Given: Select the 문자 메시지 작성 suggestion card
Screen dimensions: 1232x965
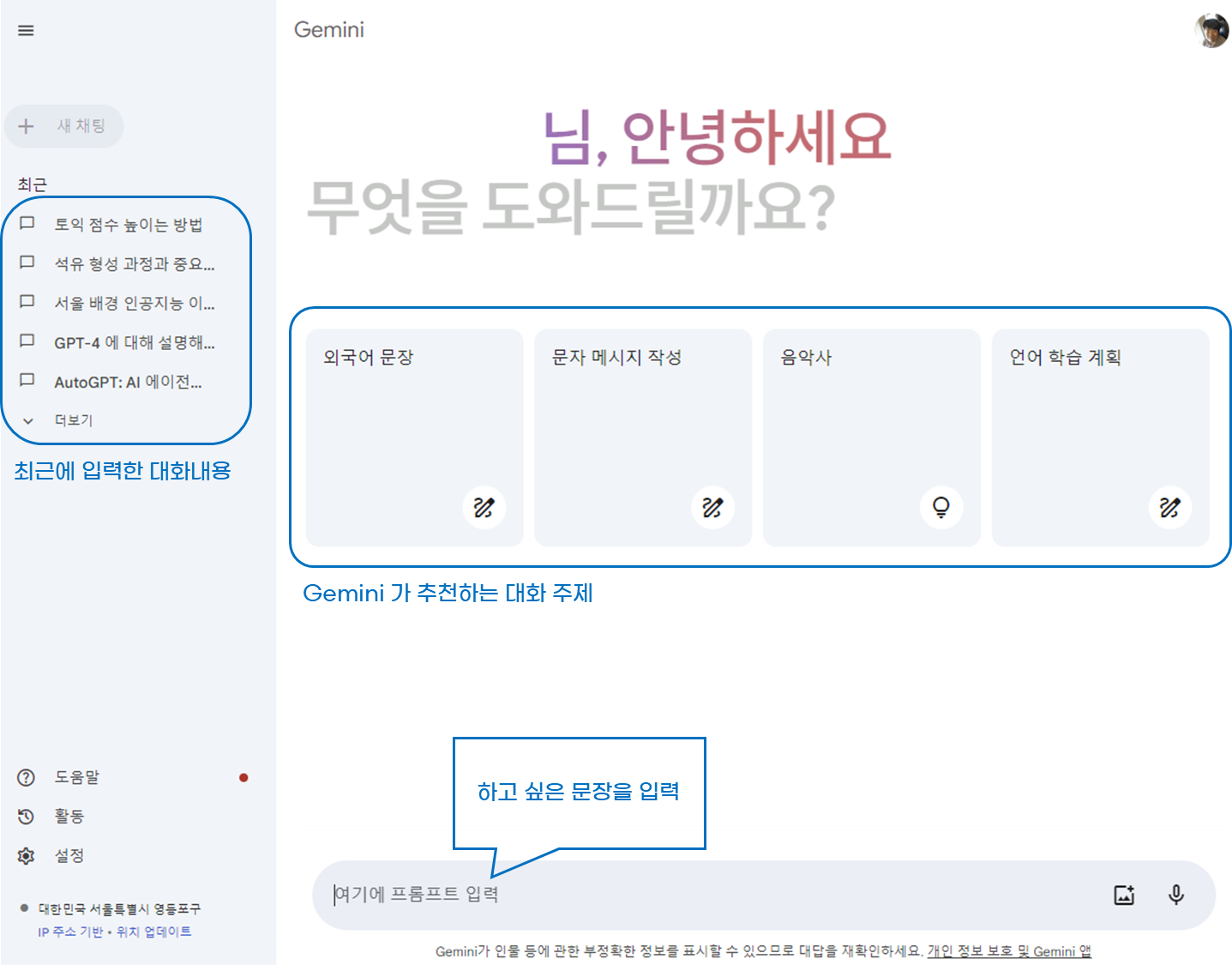Looking at the screenshot, I should click(x=643, y=437).
